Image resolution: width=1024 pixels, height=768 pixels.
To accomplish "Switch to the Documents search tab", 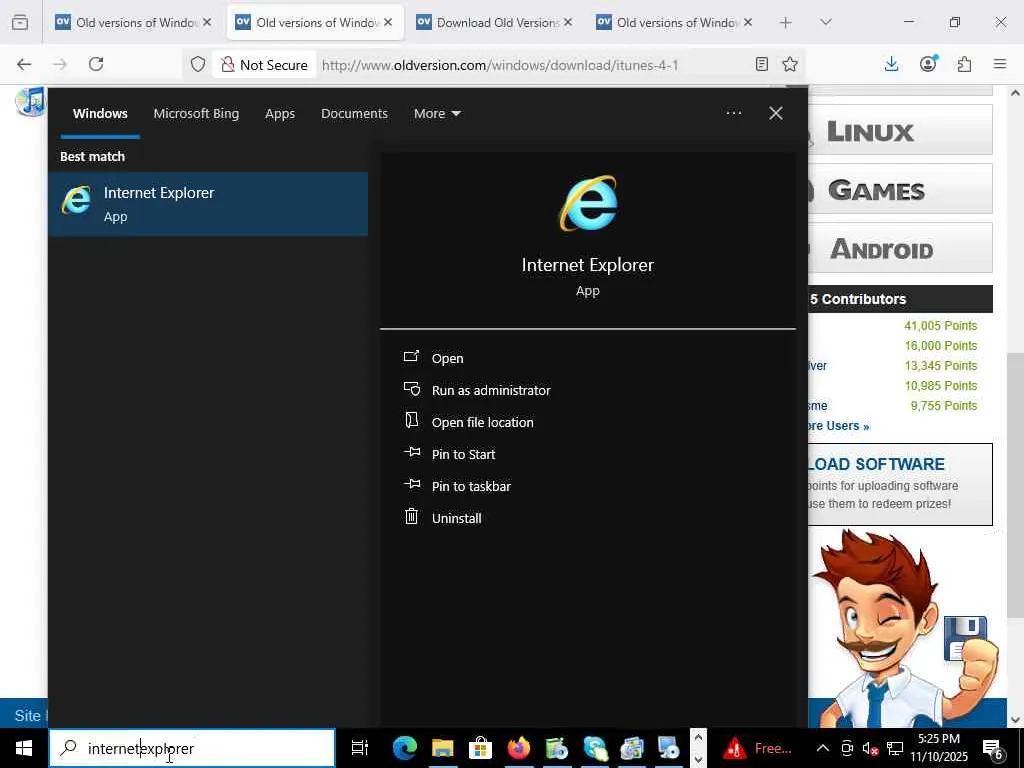I will point(354,114).
